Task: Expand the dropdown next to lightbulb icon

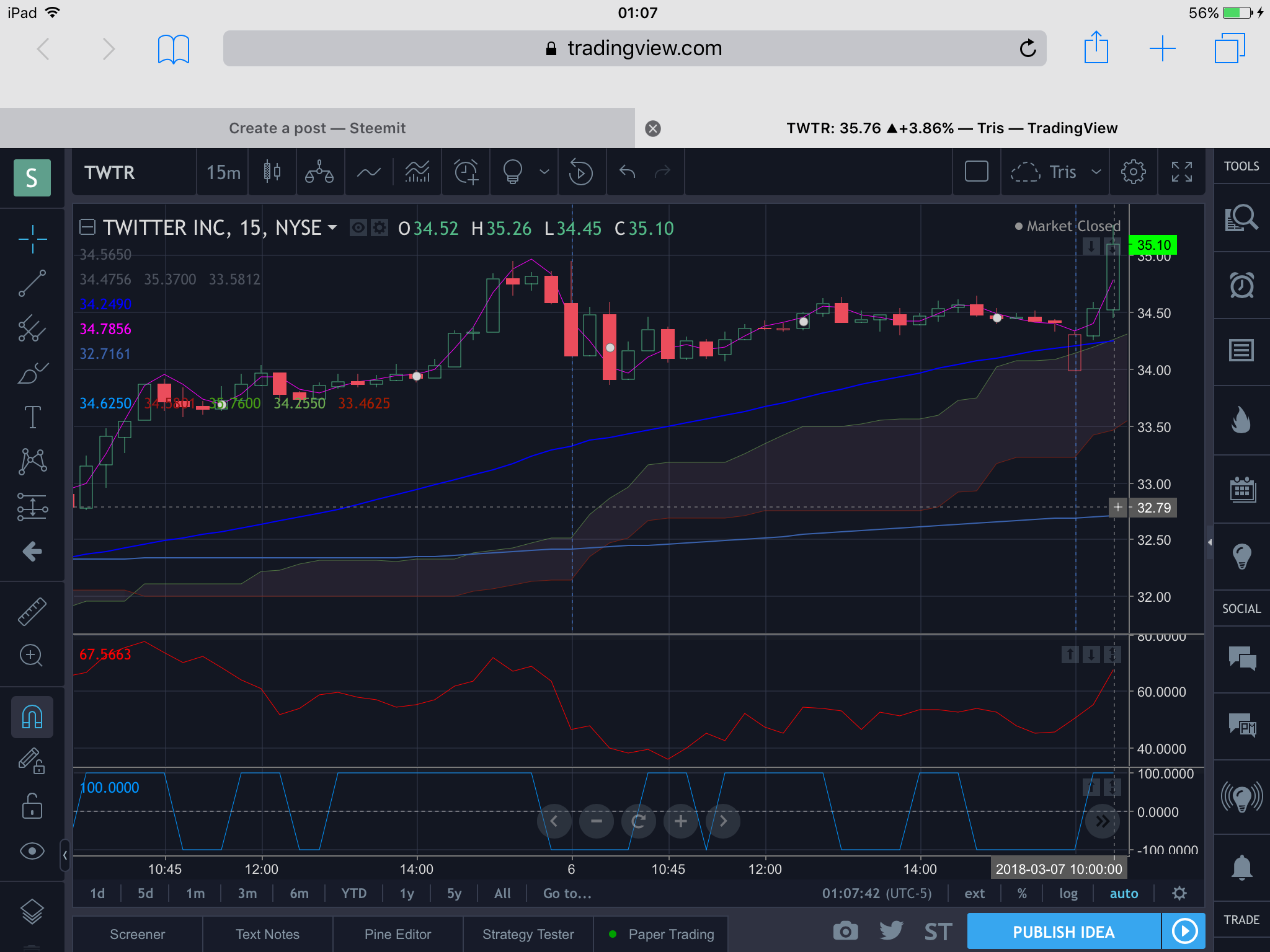Action: (x=544, y=172)
